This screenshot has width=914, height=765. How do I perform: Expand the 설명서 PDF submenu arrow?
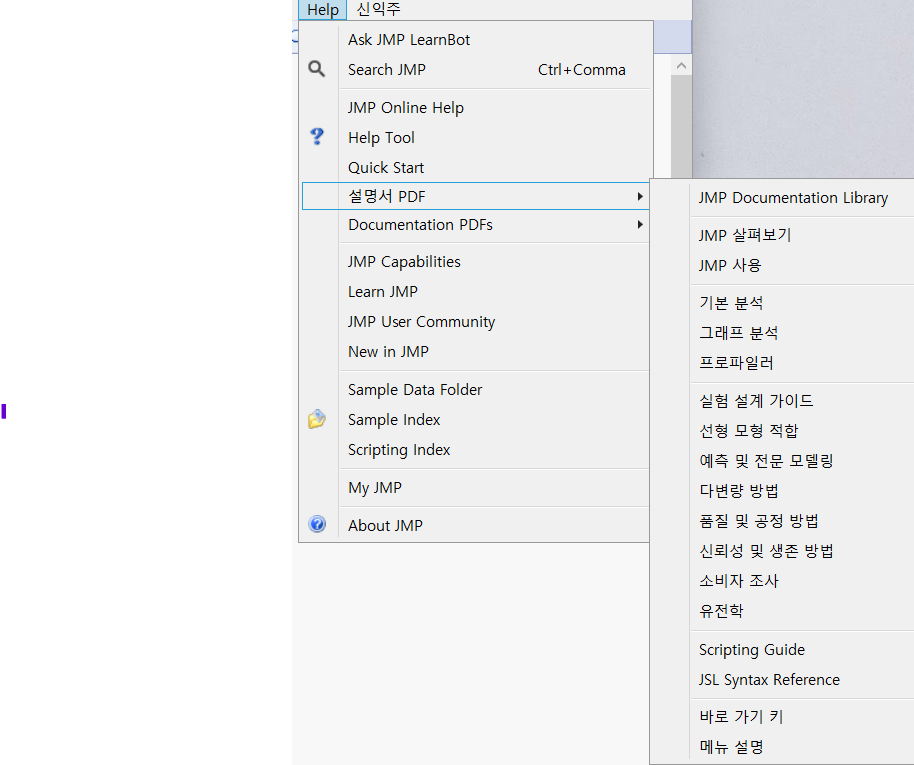tap(640, 196)
